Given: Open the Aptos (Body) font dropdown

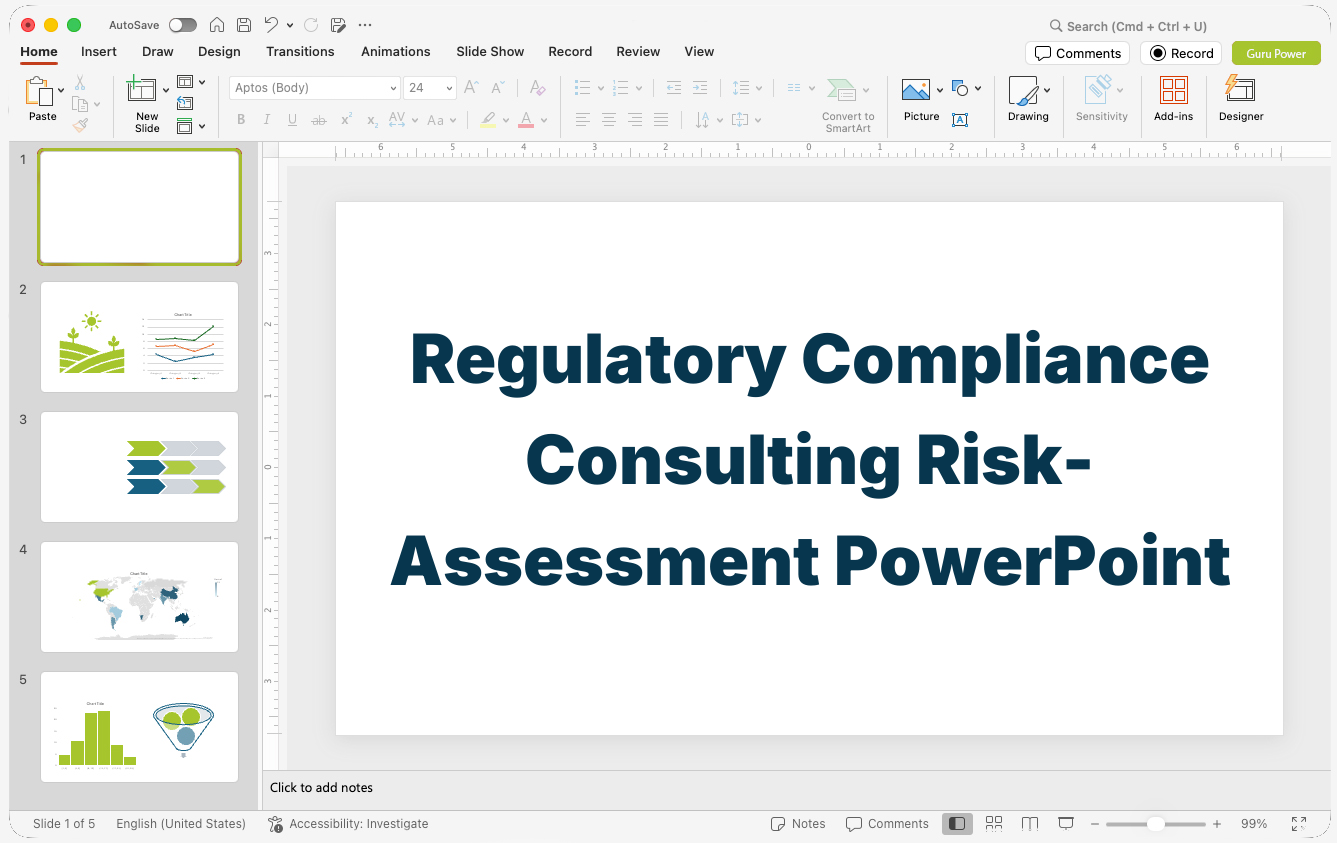Looking at the screenshot, I should (x=393, y=88).
